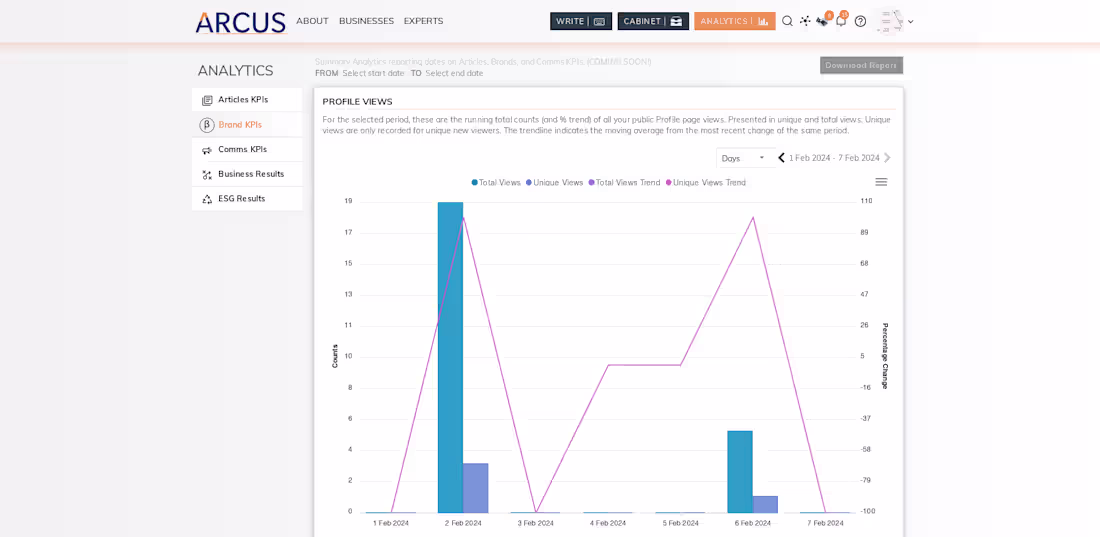Click the Download Report button

pos(861,65)
